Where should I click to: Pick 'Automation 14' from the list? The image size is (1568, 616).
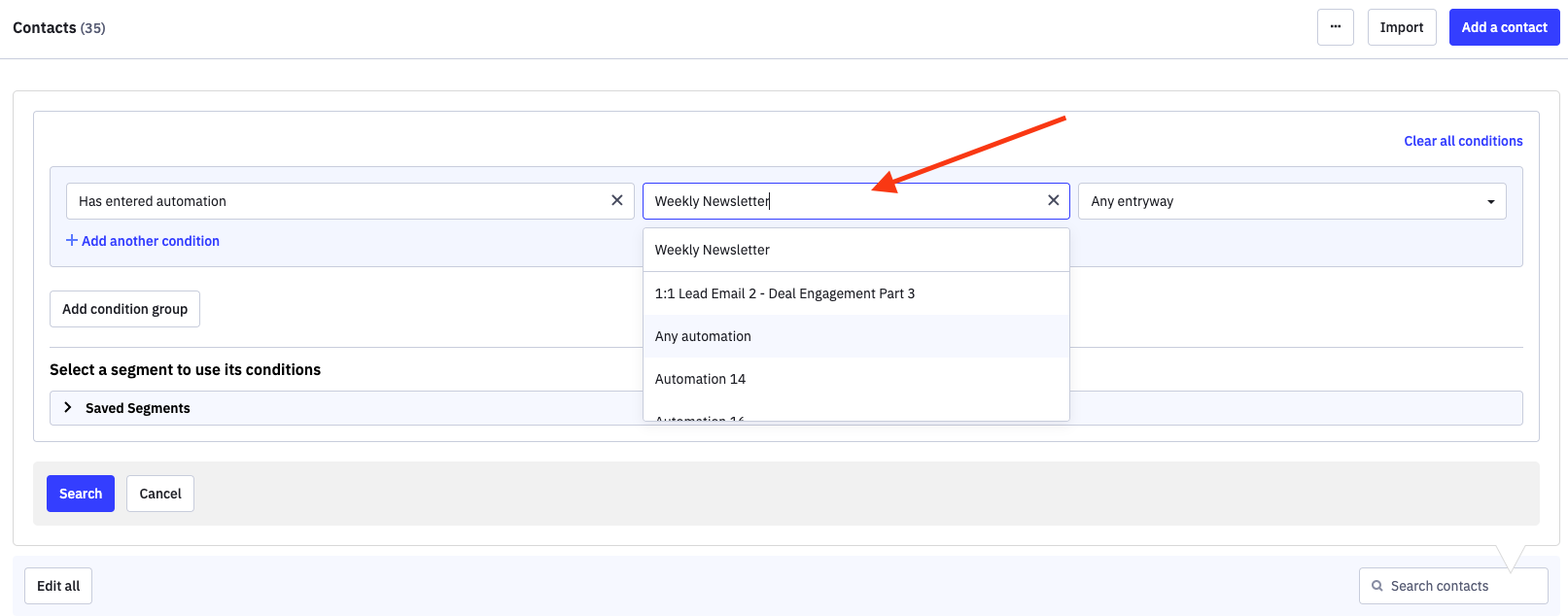(700, 379)
